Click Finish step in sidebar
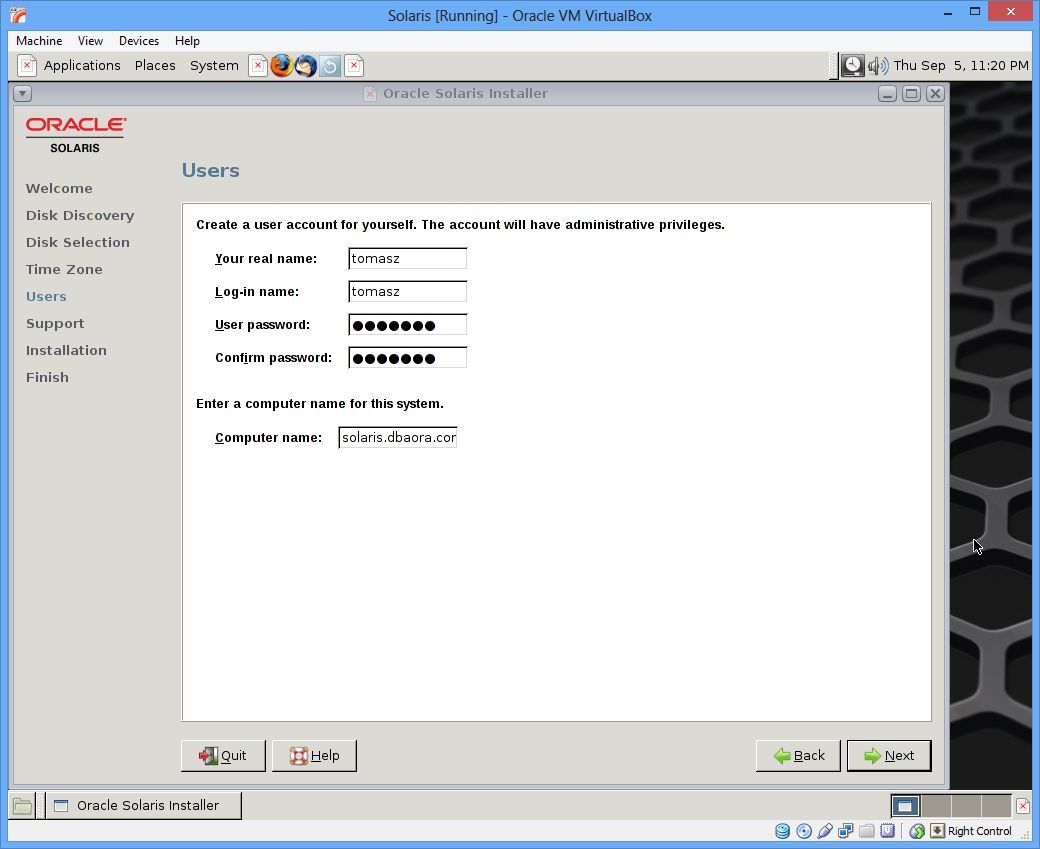 47,377
